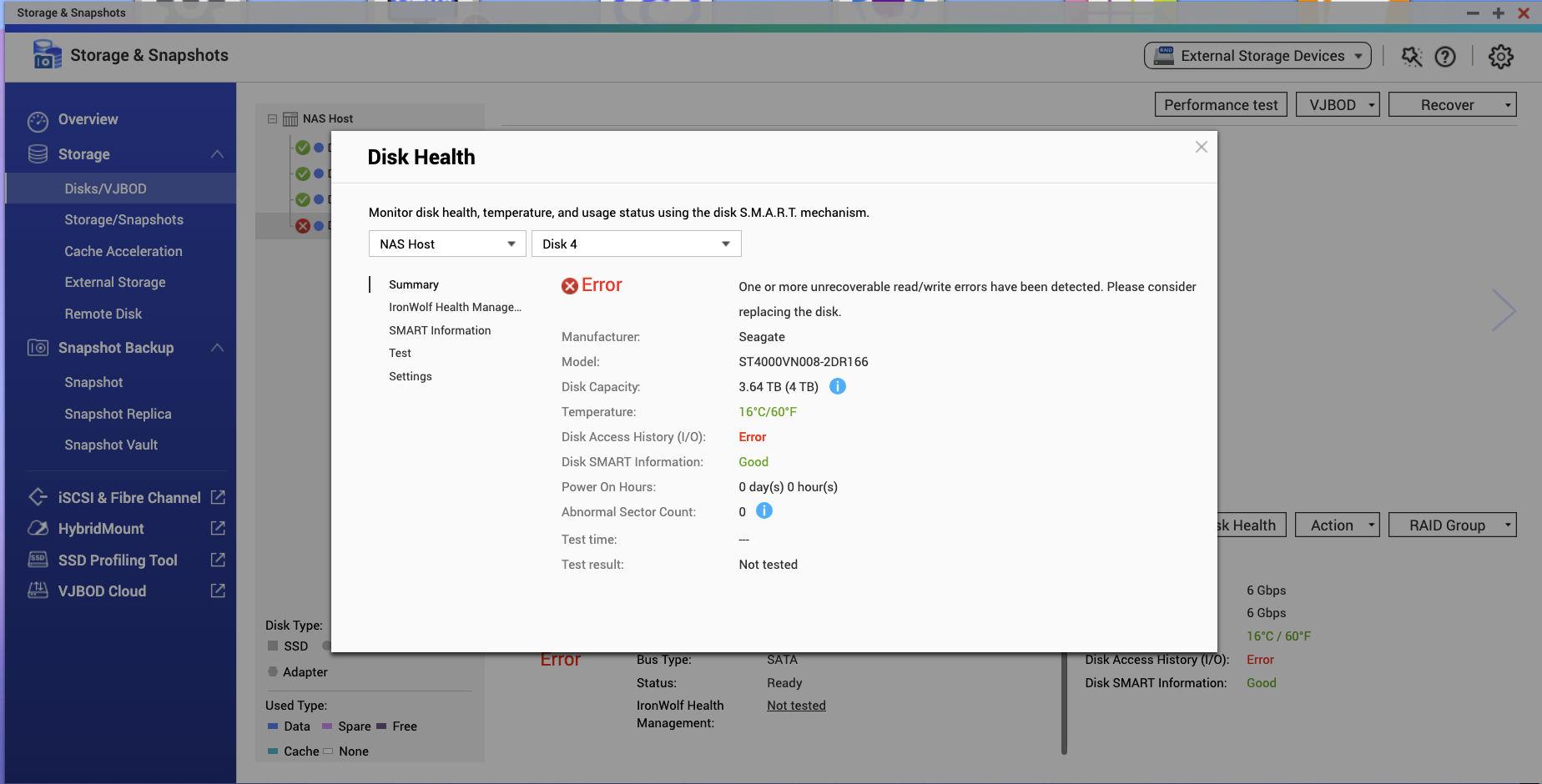Click the Performance test button
Screen dimensions: 1542x784
(x=1220, y=105)
